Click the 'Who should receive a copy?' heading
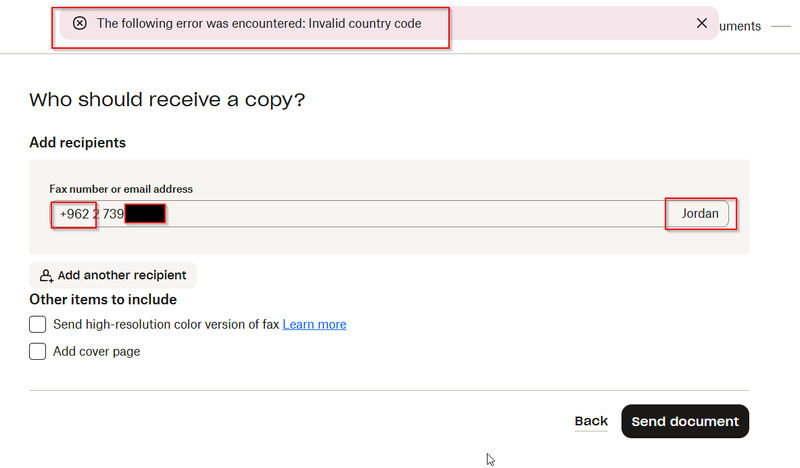Image resolution: width=800 pixels, height=468 pixels. [167, 100]
